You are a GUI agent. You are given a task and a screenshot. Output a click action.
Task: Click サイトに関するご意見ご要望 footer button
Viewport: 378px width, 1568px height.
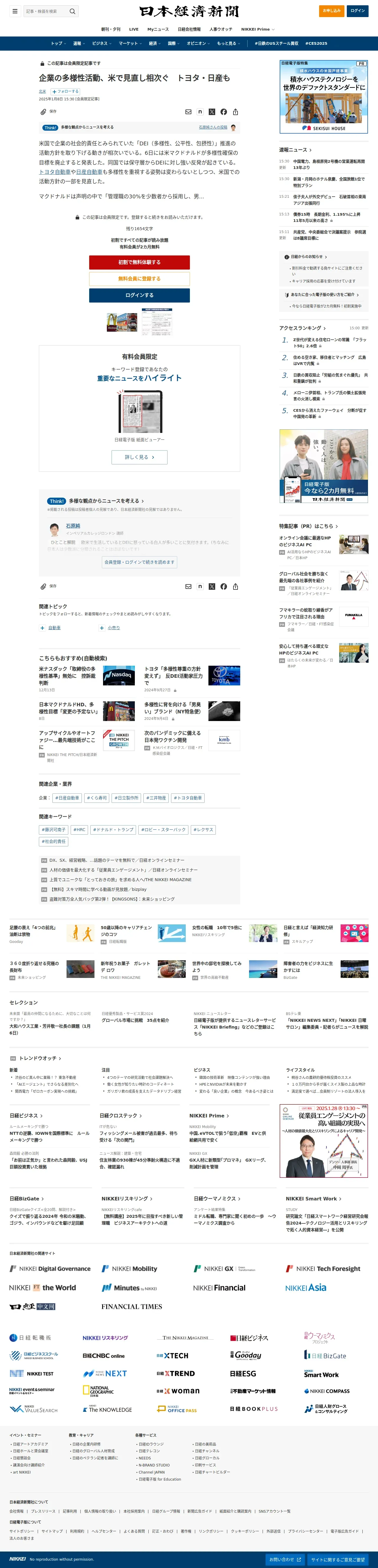point(339,1559)
